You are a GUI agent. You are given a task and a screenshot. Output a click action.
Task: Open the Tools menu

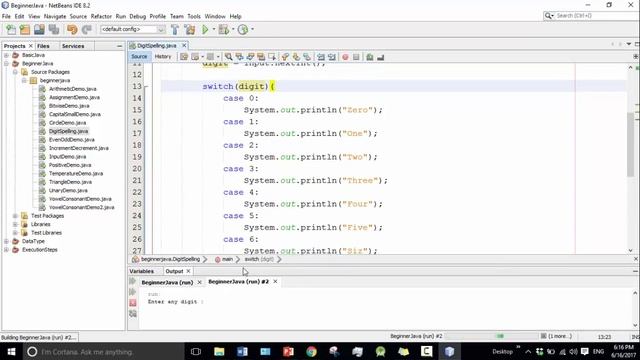[x=194, y=16]
